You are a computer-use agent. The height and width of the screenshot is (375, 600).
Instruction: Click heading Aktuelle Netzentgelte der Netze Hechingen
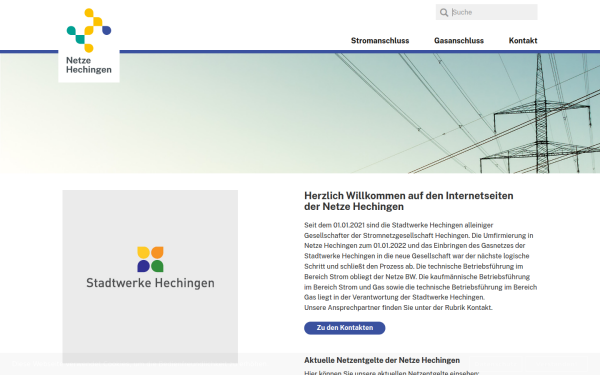point(382,360)
